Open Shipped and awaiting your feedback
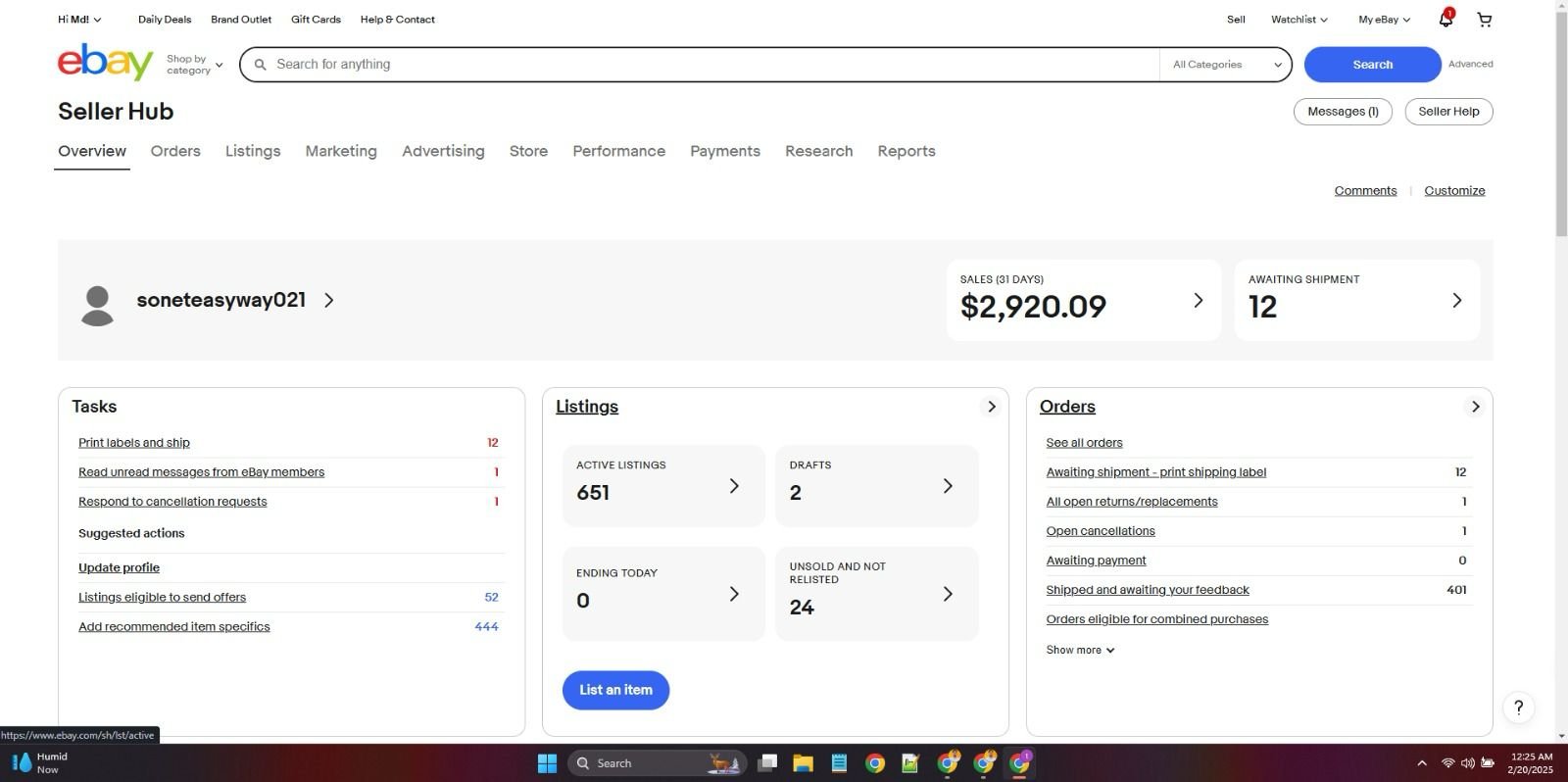This screenshot has width=1568, height=782. click(1148, 590)
